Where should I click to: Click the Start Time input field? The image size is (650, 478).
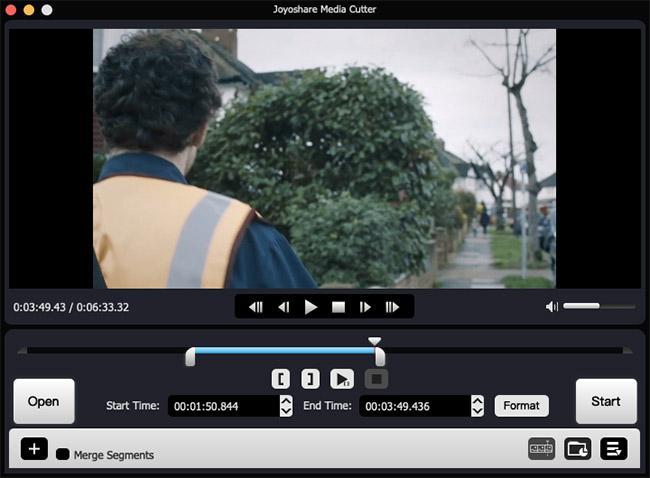(x=224, y=406)
